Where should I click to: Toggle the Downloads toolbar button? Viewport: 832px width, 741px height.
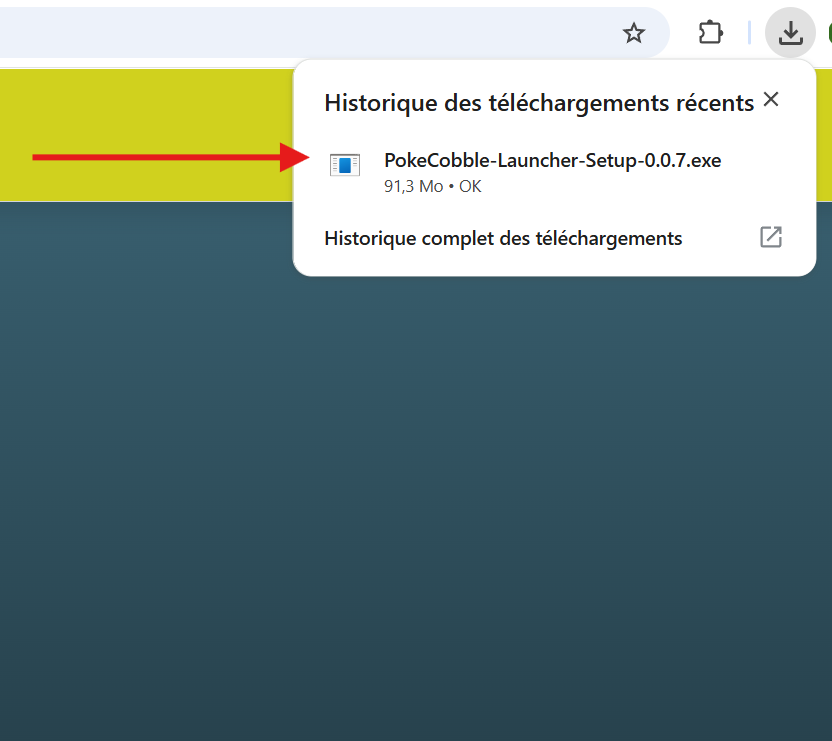click(x=790, y=34)
